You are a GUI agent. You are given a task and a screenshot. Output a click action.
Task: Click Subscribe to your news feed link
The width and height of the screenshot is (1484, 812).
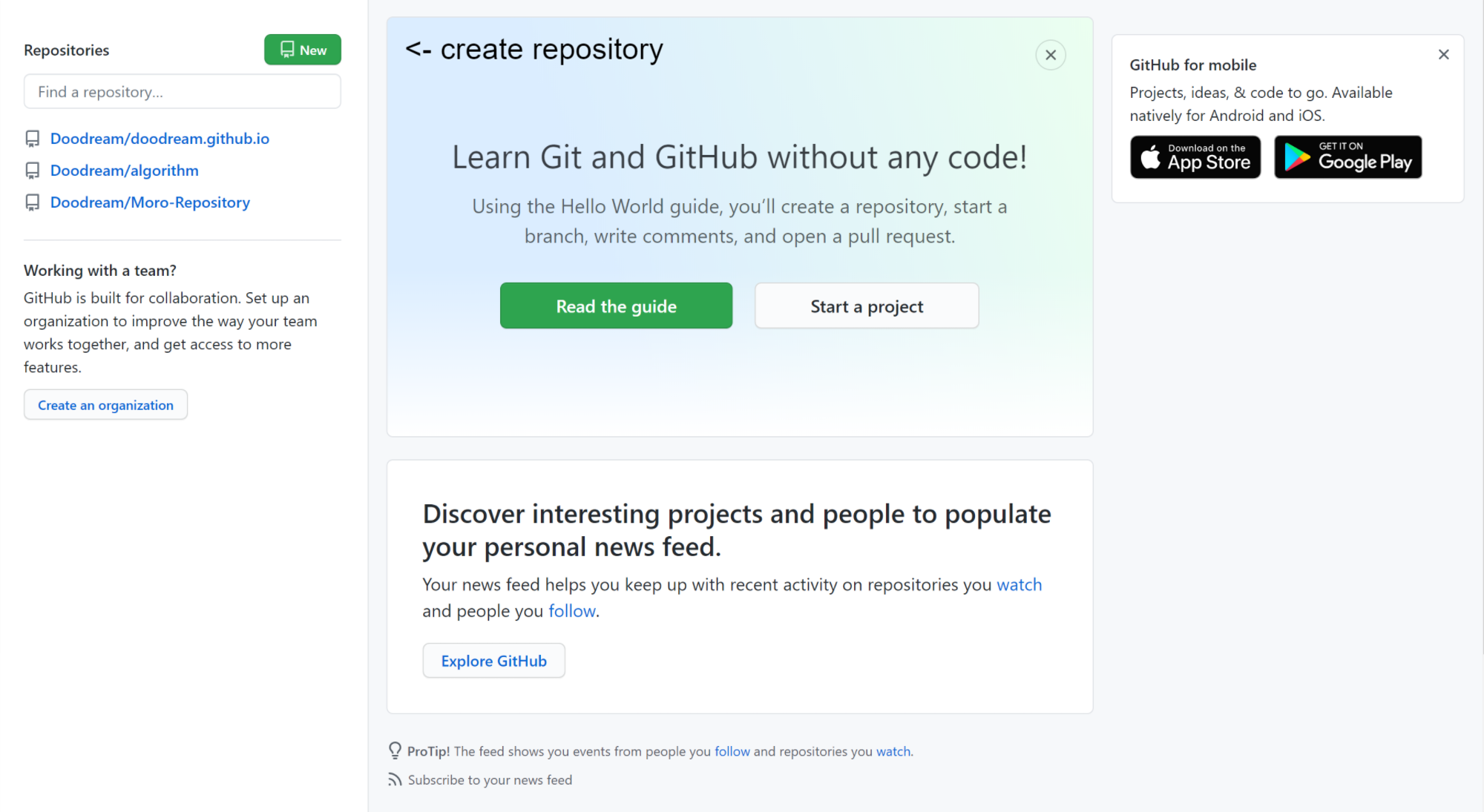point(490,779)
